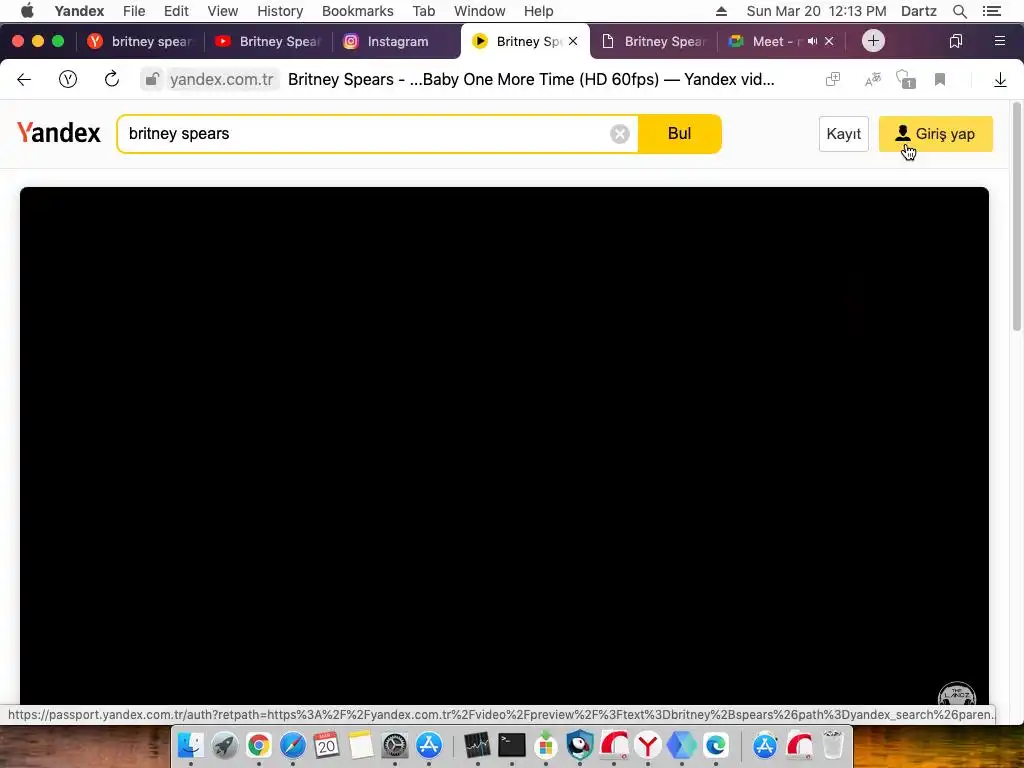
Task: Open Microsoft Edge from the dock
Action: (715, 745)
